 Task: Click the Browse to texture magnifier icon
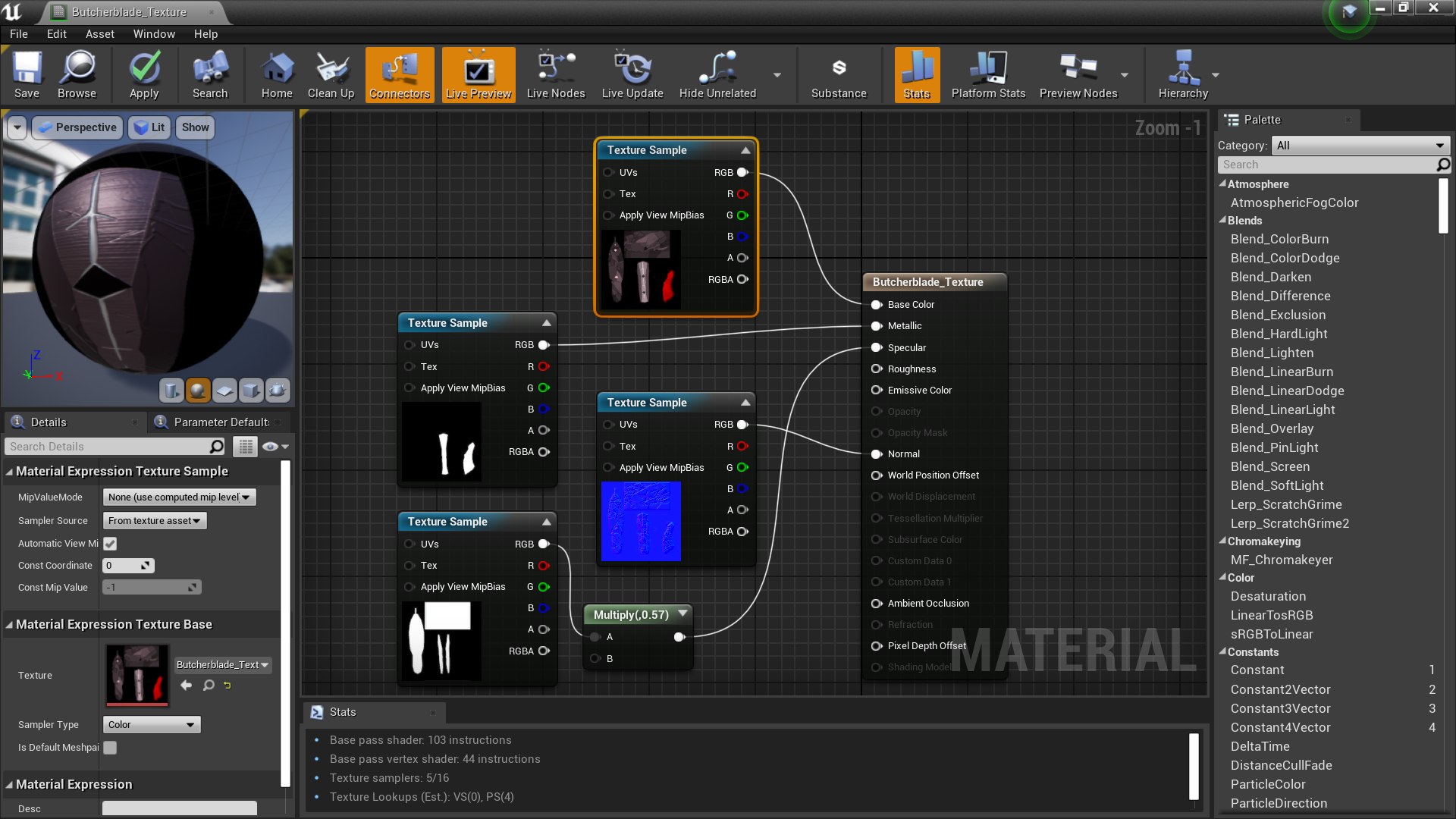point(209,686)
